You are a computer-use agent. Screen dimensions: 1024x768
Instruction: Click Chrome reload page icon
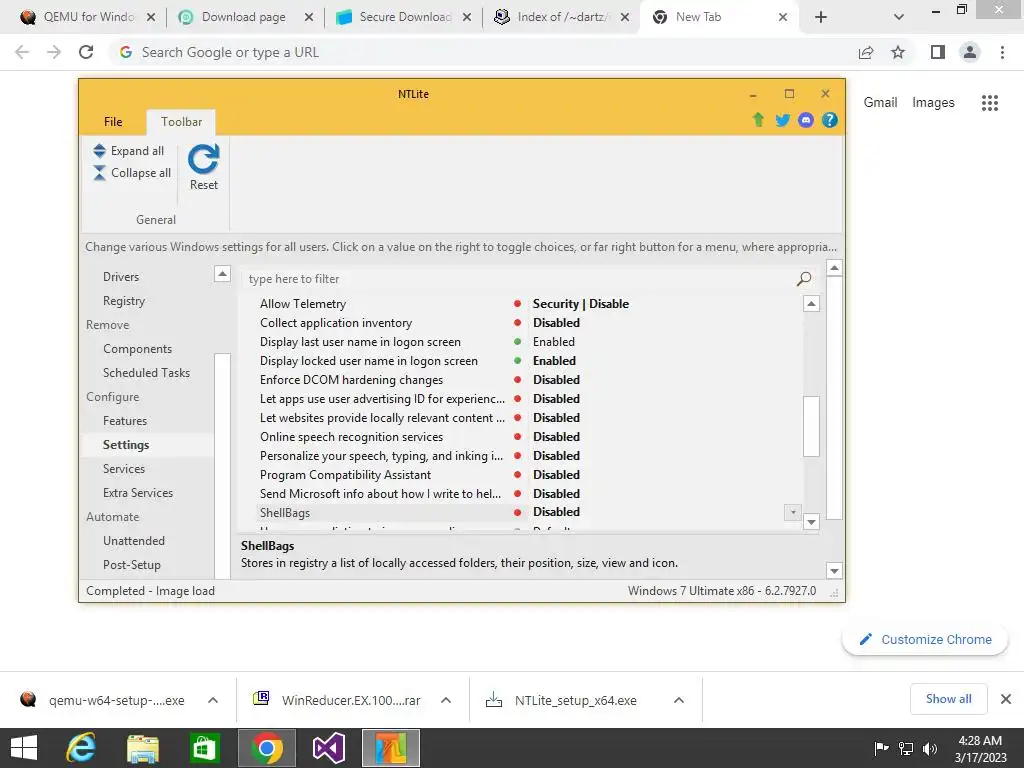click(x=86, y=52)
